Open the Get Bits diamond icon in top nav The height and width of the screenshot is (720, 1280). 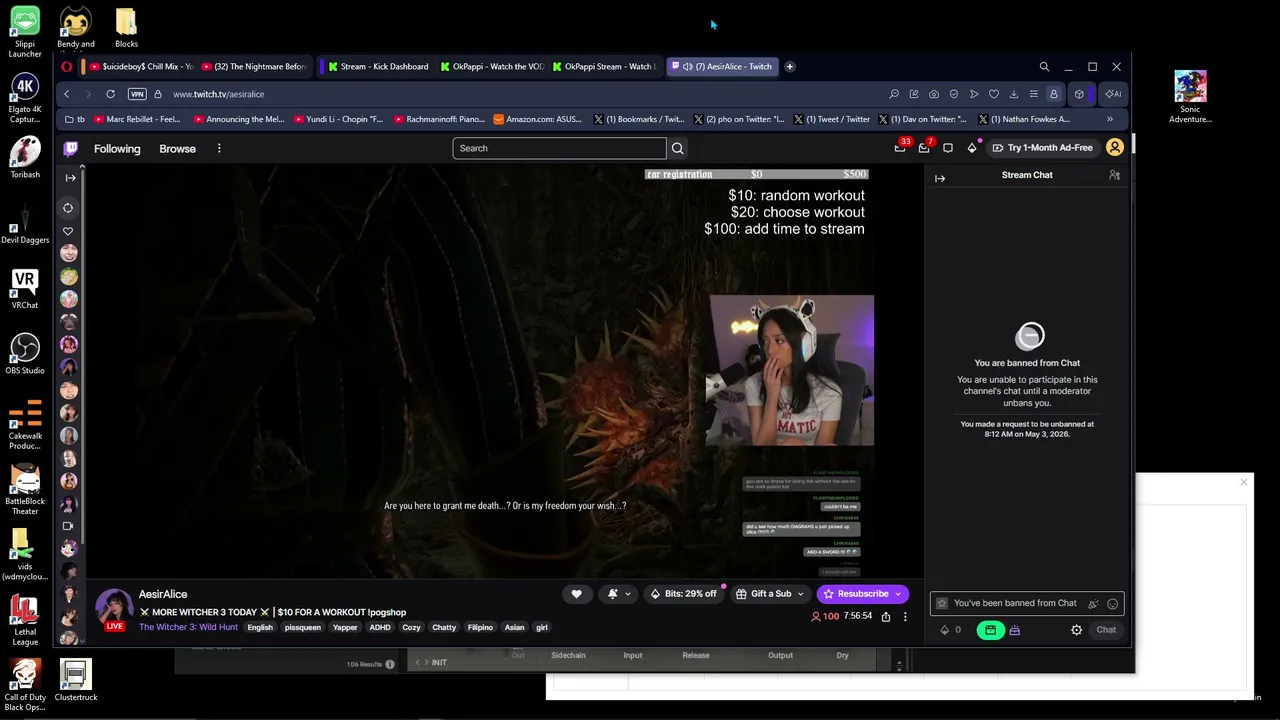tap(972, 148)
